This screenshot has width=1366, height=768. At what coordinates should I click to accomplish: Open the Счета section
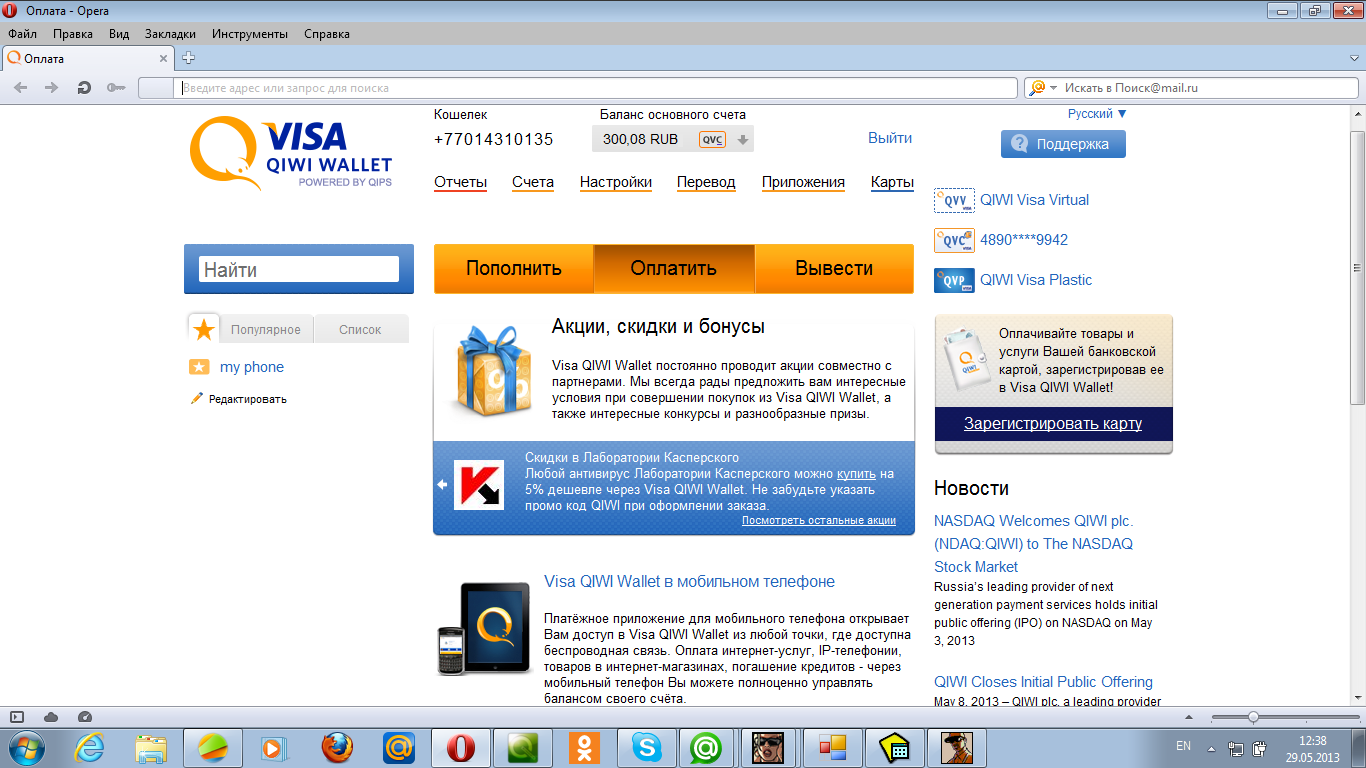click(533, 182)
